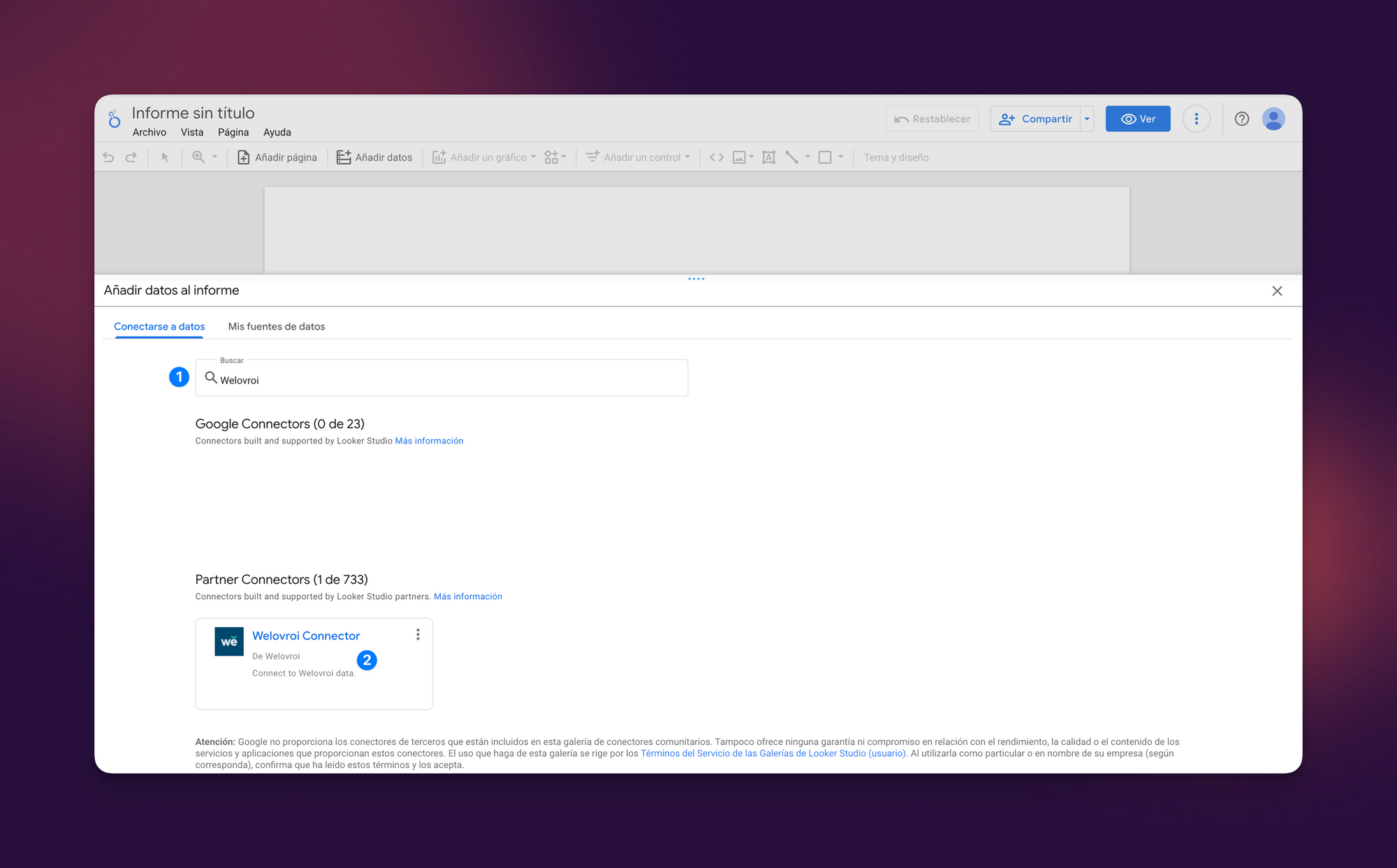Click the search magnifier icon in Buscar field
Image resolution: width=1397 pixels, height=868 pixels.
click(x=210, y=378)
